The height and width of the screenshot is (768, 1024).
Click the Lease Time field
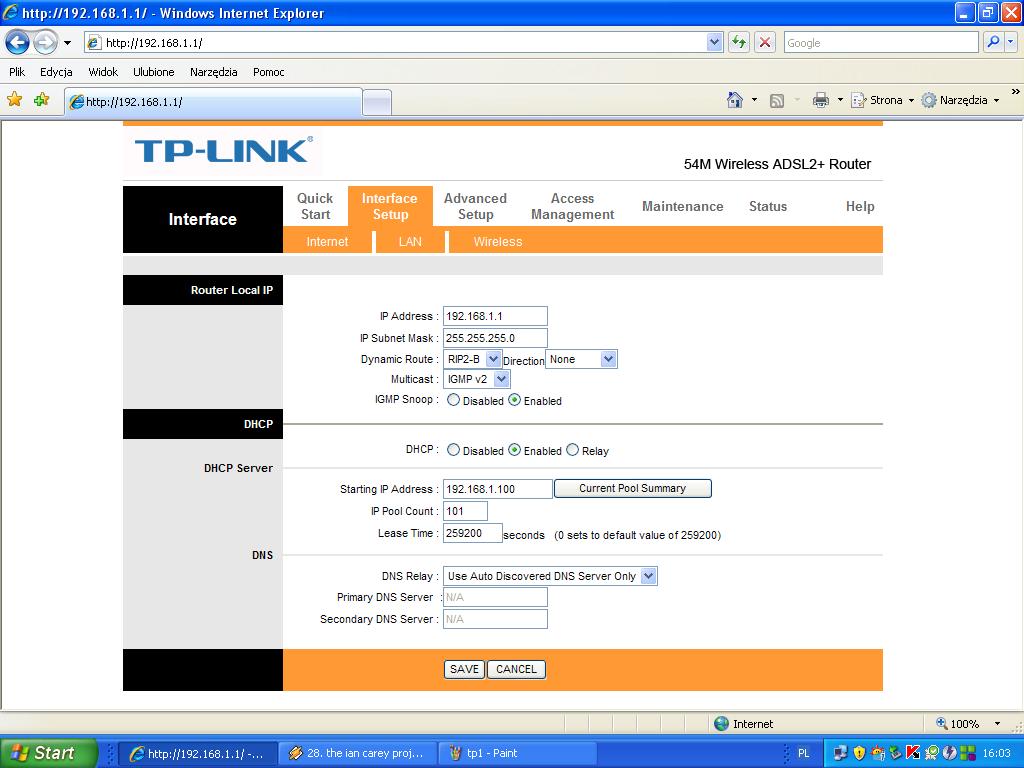tap(473, 534)
